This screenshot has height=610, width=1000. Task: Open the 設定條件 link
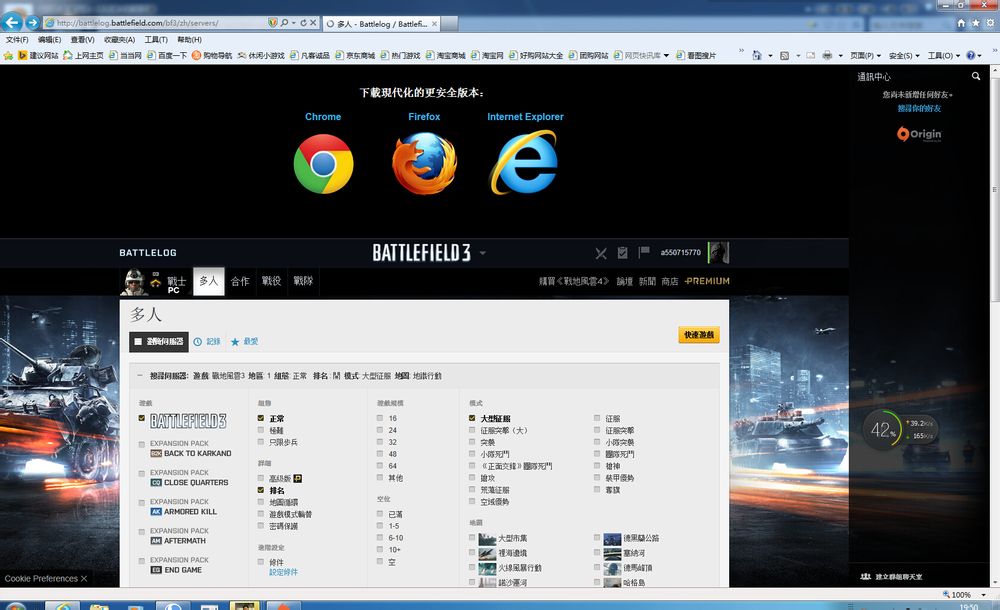pos(283,572)
